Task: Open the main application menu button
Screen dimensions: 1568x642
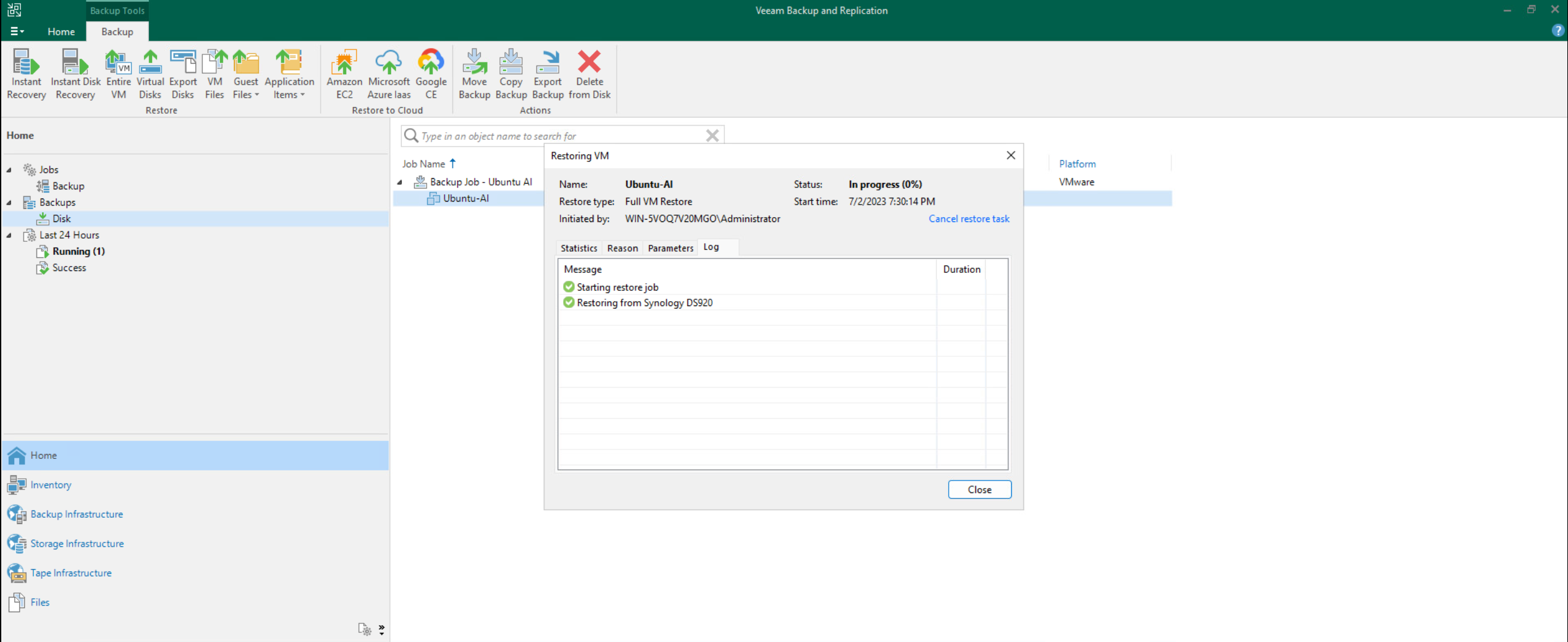Action: [17, 32]
